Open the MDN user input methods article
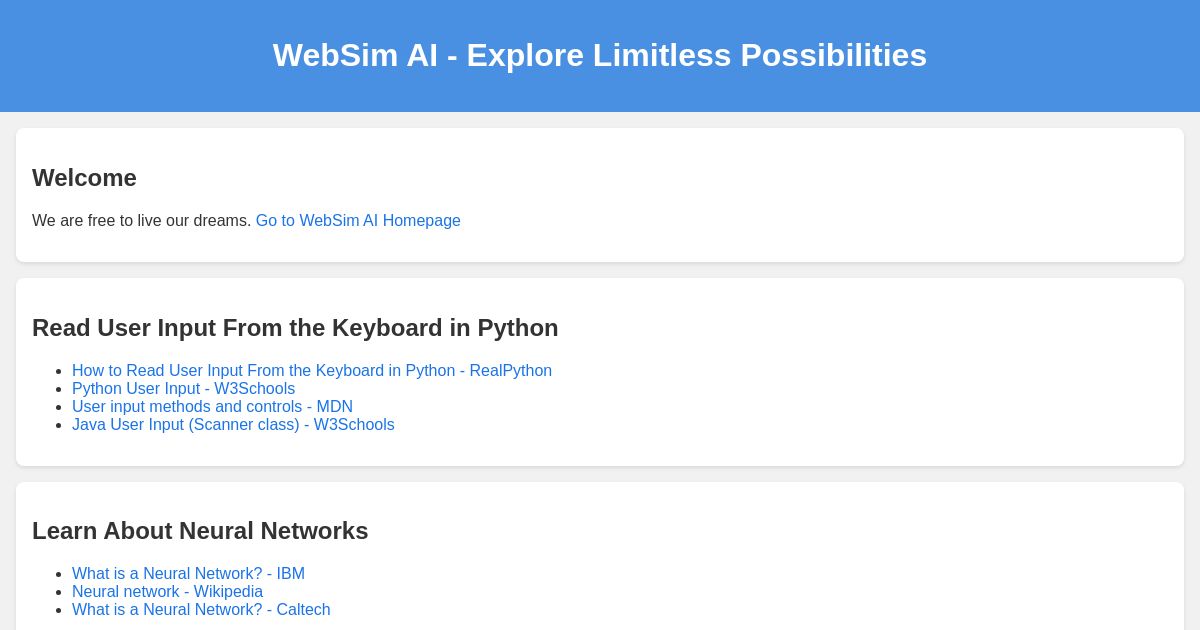Image resolution: width=1200 pixels, height=630 pixels. pos(212,406)
